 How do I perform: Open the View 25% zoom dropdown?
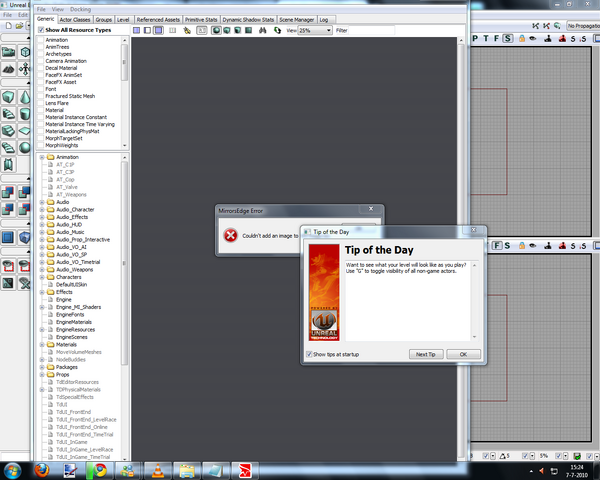point(315,30)
